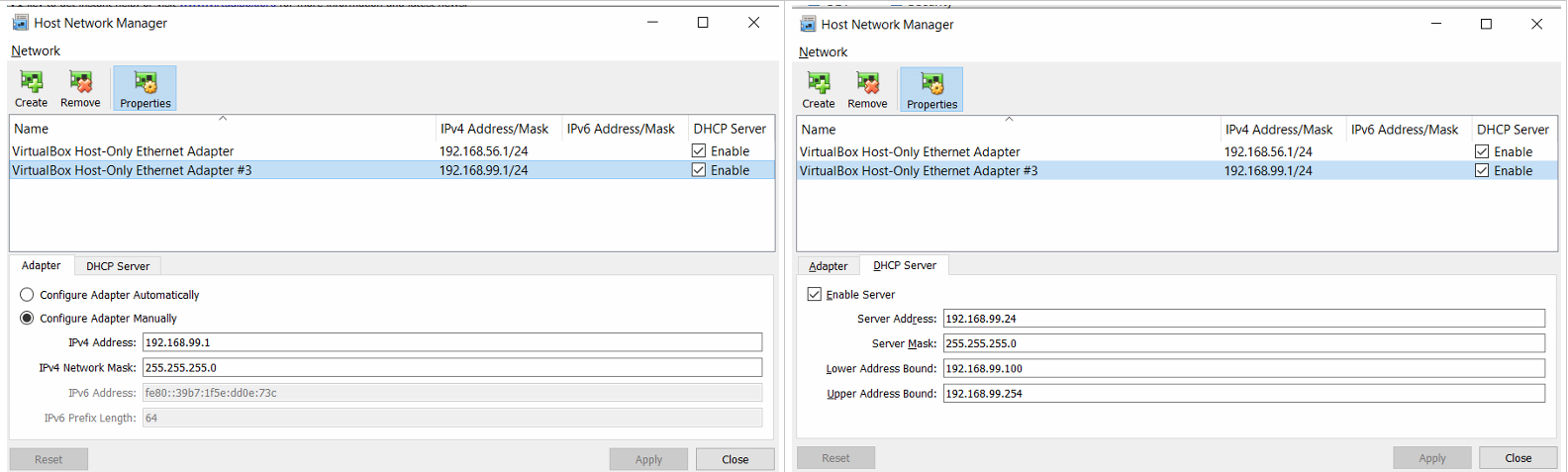Click the Server Mask field

point(1244,343)
